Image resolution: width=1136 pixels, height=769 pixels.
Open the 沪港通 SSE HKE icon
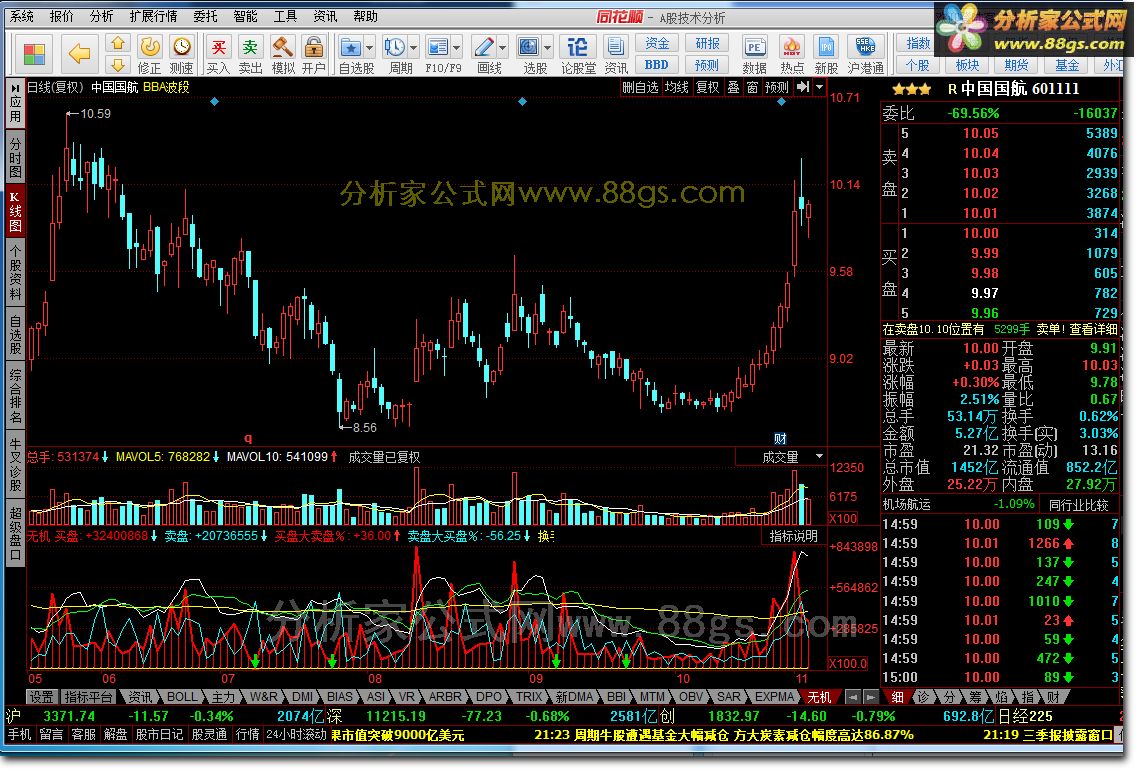coord(865,48)
